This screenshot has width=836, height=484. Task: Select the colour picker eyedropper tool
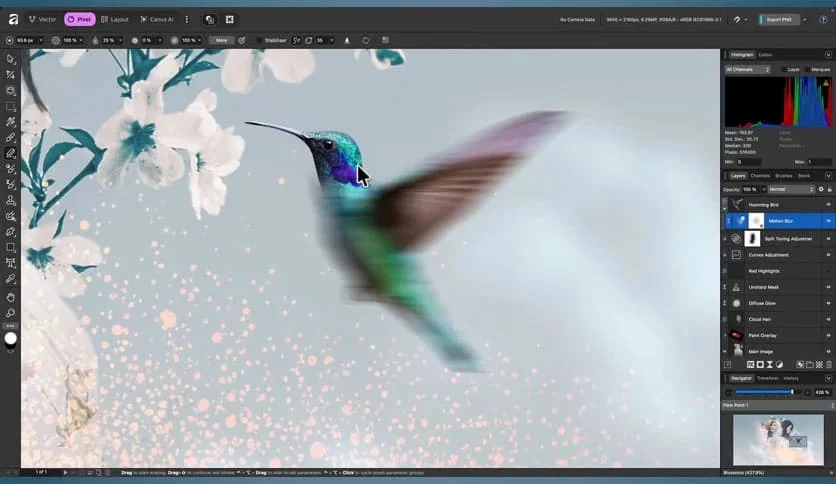(x=11, y=279)
